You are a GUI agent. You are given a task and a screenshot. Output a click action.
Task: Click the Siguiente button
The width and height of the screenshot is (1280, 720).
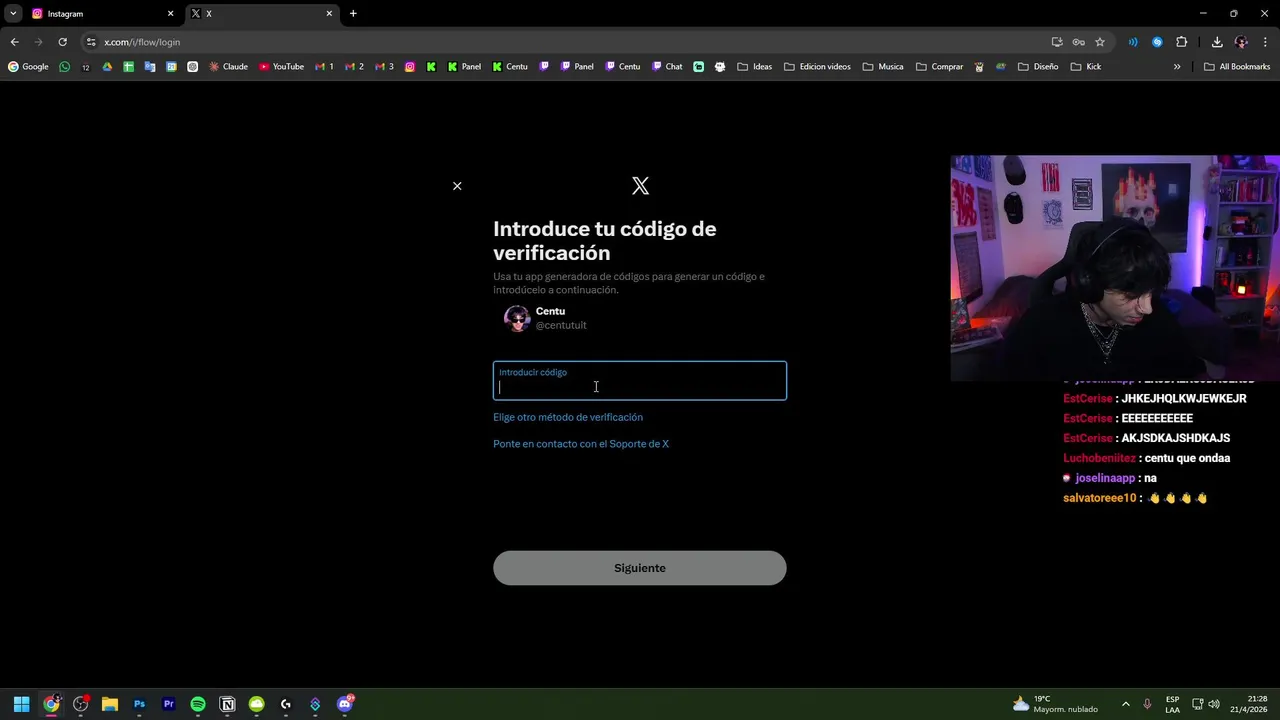click(640, 568)
